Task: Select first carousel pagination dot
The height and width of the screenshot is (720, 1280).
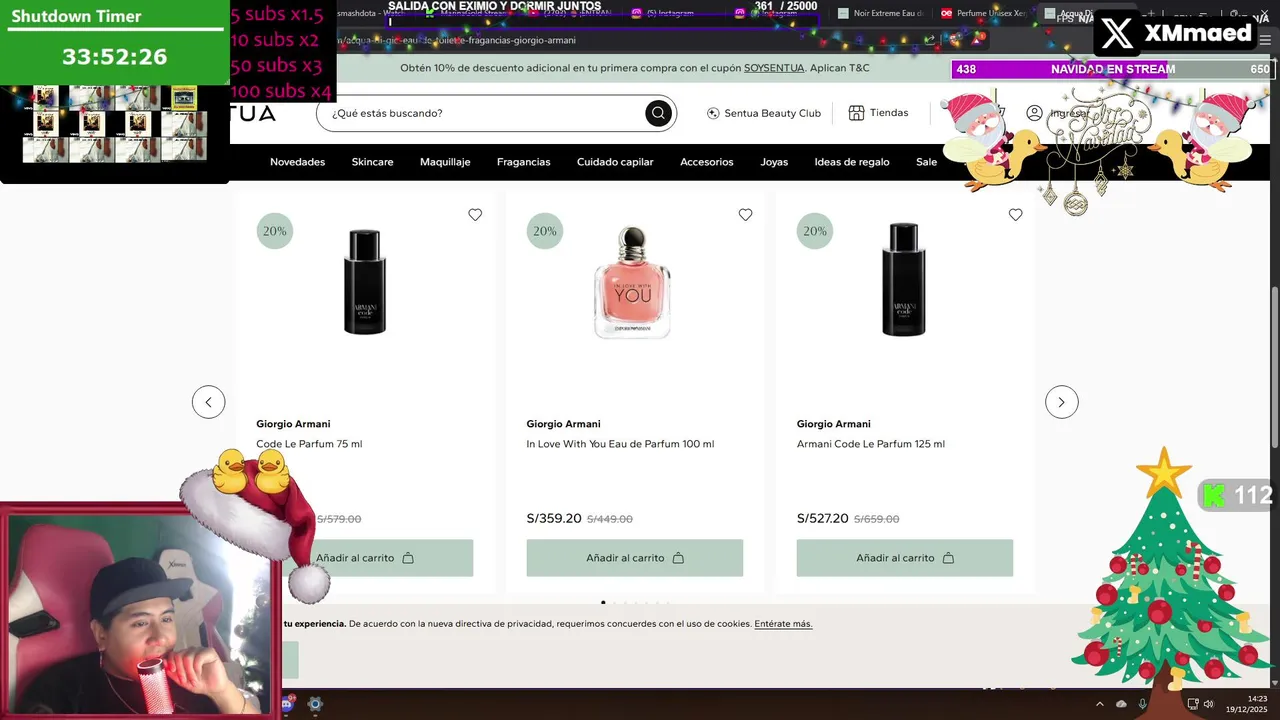Action: coord(603,603)
